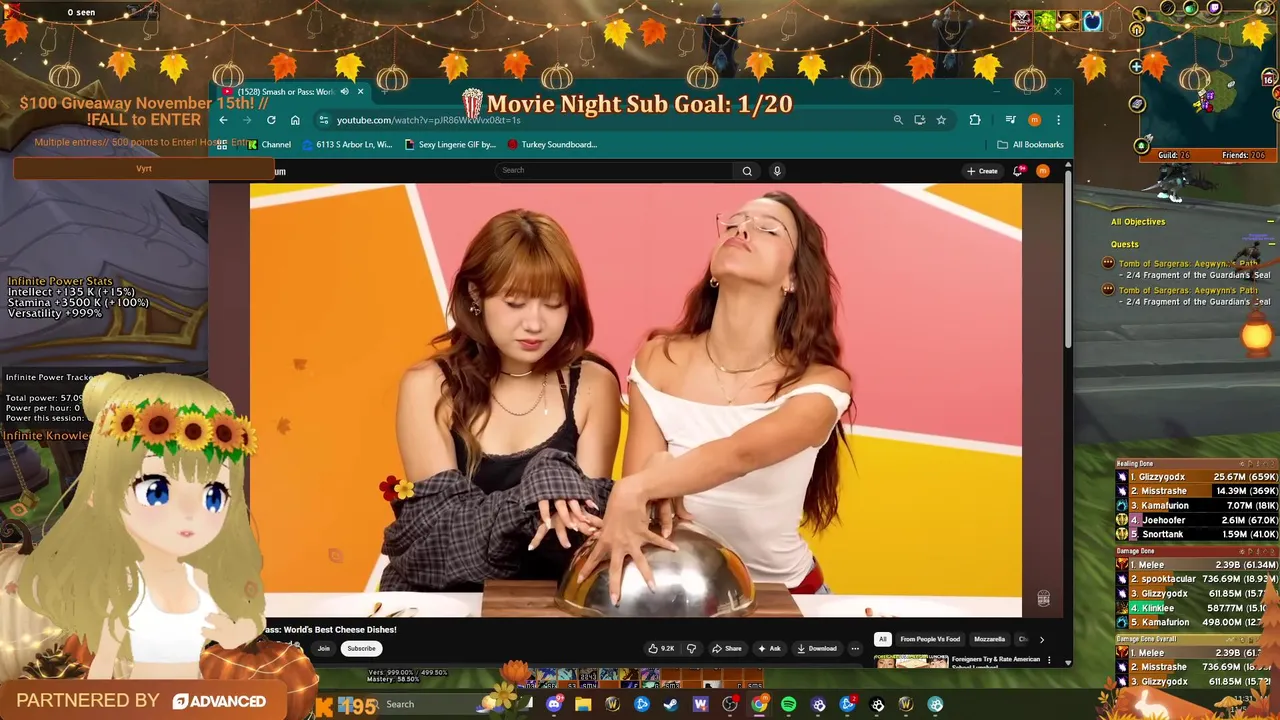Screen dimensions: 1280x720
Task: Like the video showing 9.2K
Action: [662, 648]
